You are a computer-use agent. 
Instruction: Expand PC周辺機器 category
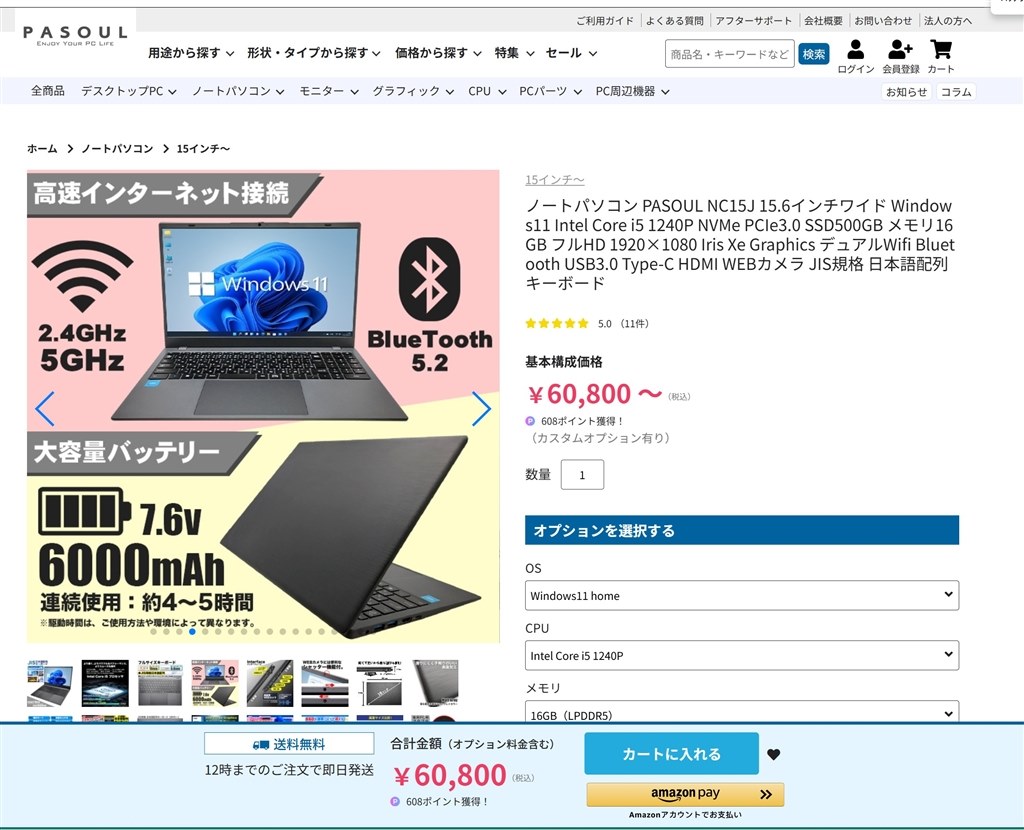coord(632,91)
